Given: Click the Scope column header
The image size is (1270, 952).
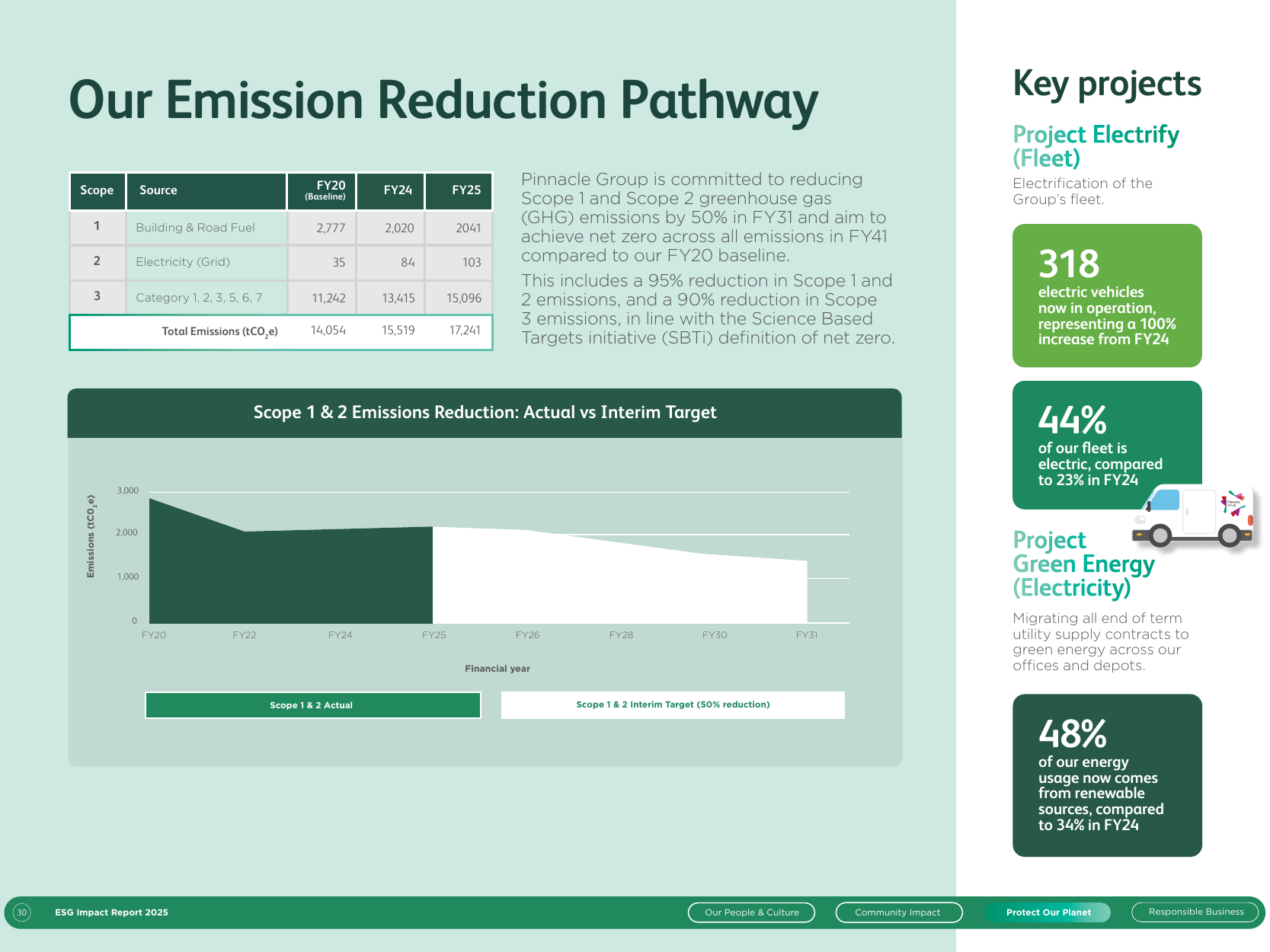Looking at the screenshot, I should point(97,191).
